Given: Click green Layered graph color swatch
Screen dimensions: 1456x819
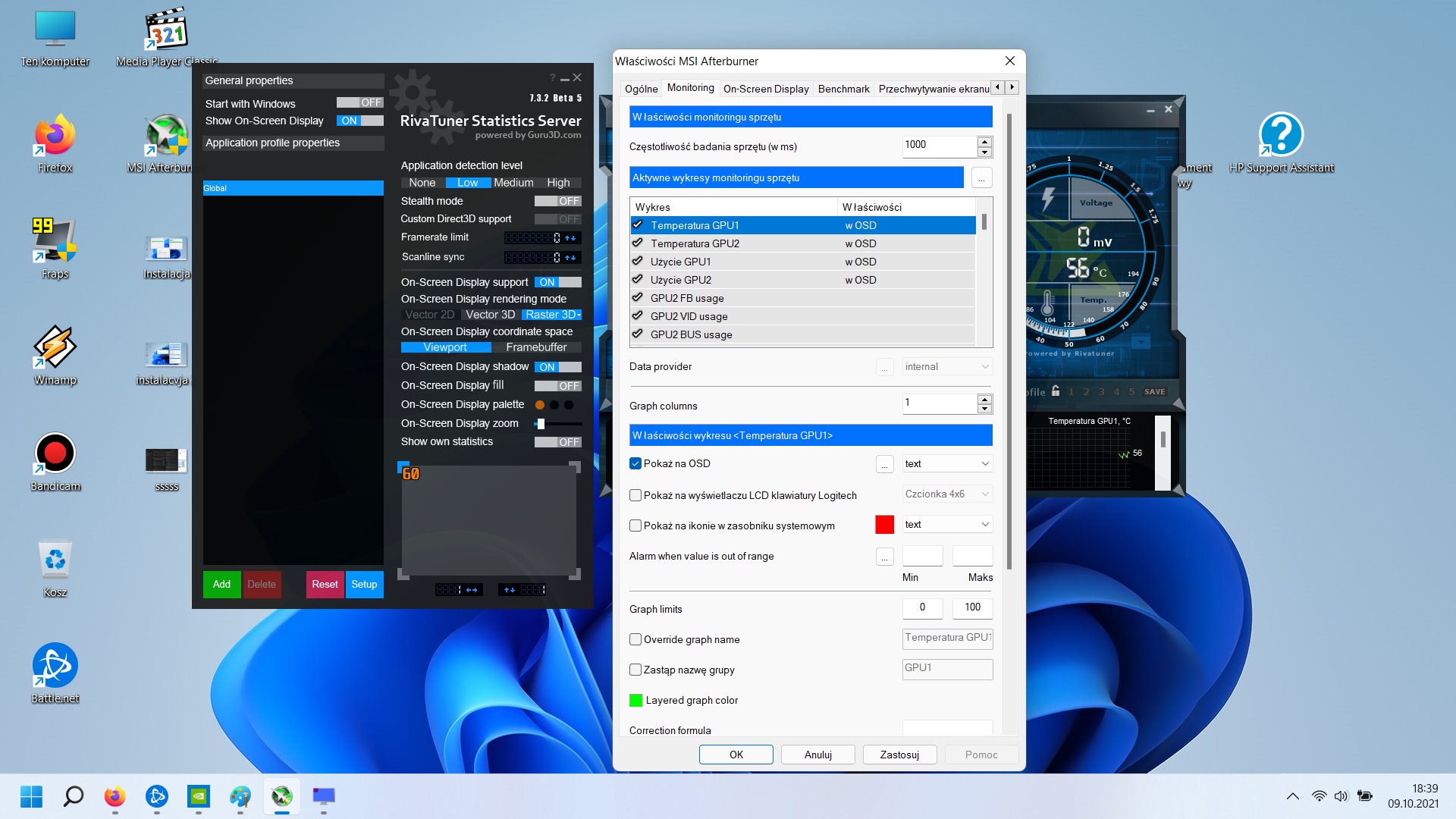Looking at the screenshot, I should coord(635,700).
